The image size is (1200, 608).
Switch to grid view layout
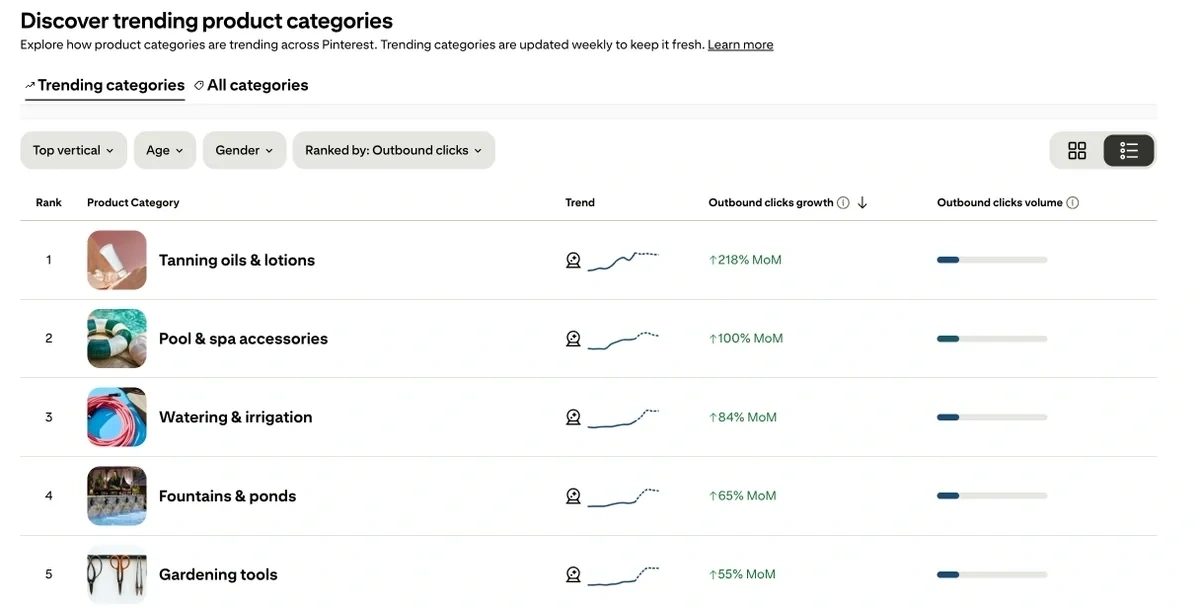[x=1076, y=150]
